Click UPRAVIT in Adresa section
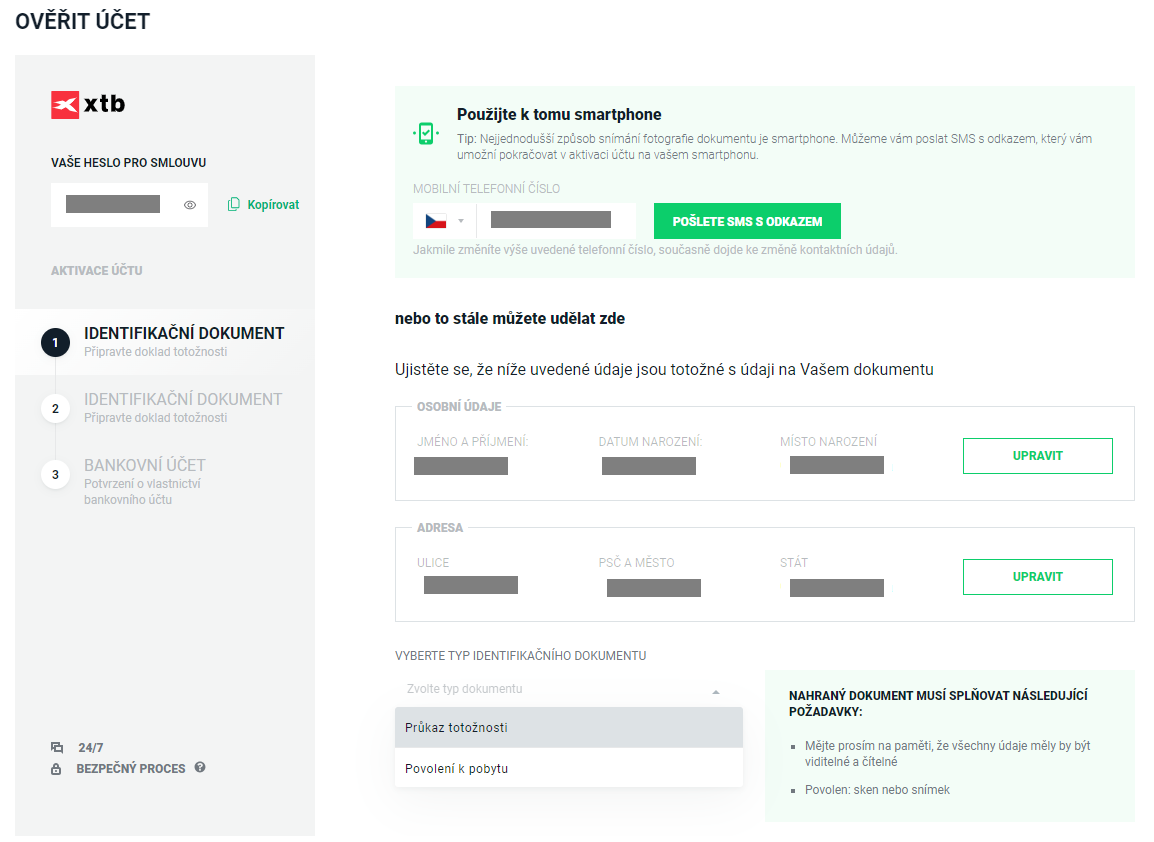Screen dimensions: 1154x842 pos(1038,577)
